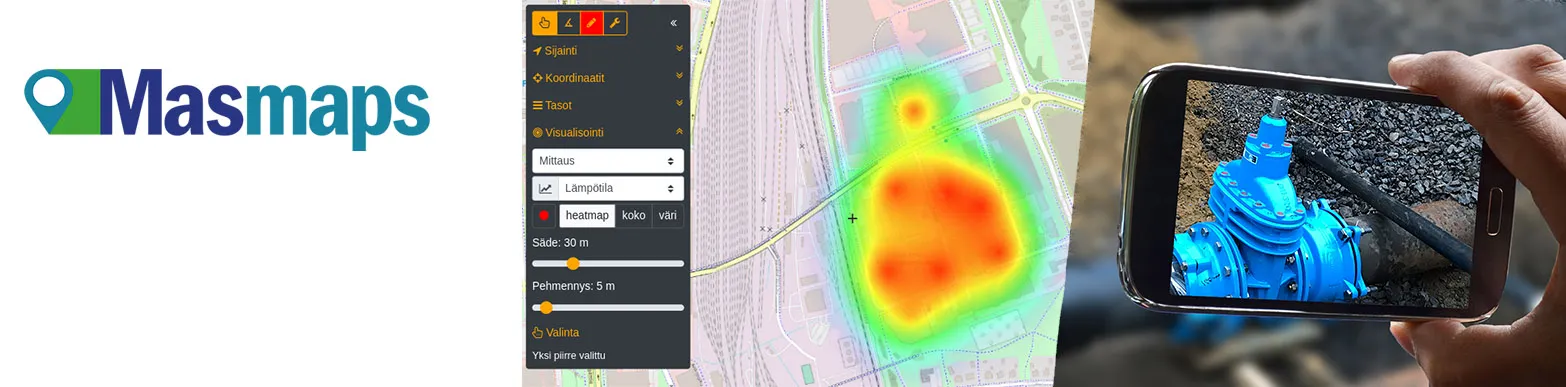
Task: Switch visualization to väri mode
Action: coord(668,215)
